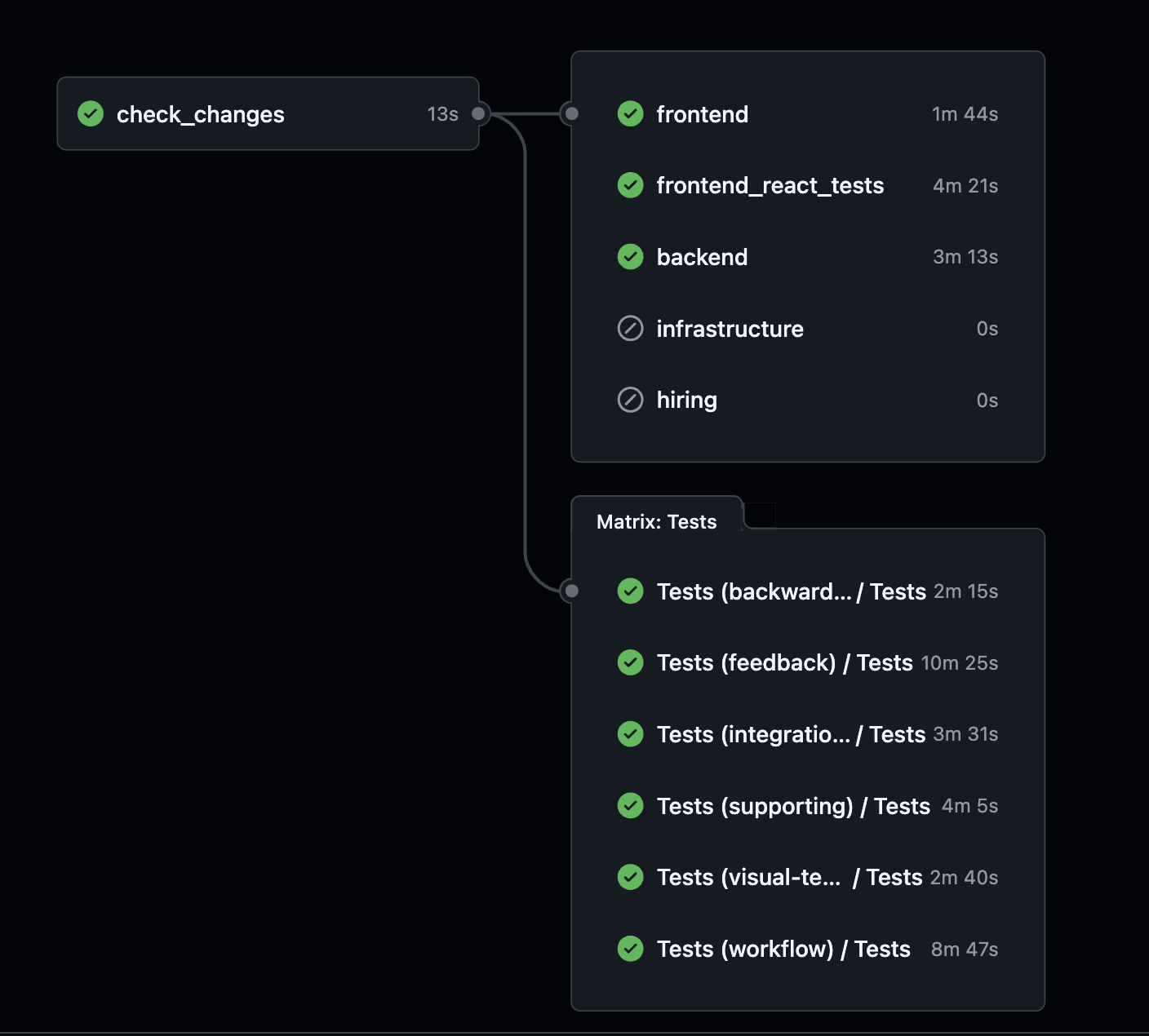Open the infrastructure job

[730, 329]
